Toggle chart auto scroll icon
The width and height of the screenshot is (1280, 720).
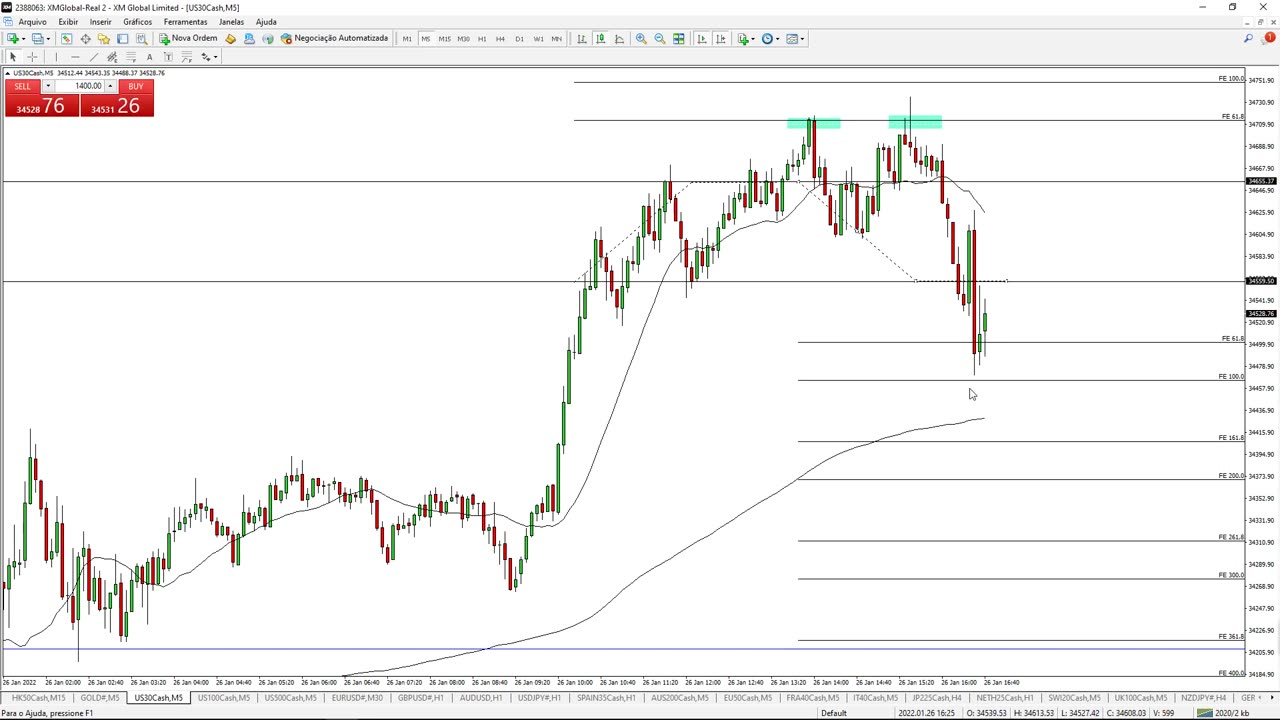pyautogui.click(x=701, y=39)
